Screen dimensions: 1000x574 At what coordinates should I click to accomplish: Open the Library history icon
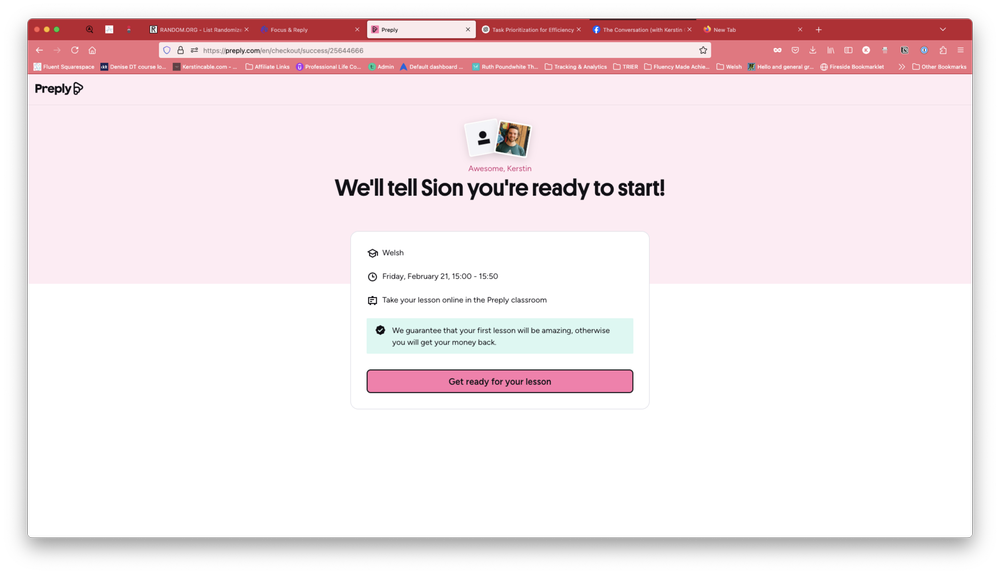[x=830, y=50]
